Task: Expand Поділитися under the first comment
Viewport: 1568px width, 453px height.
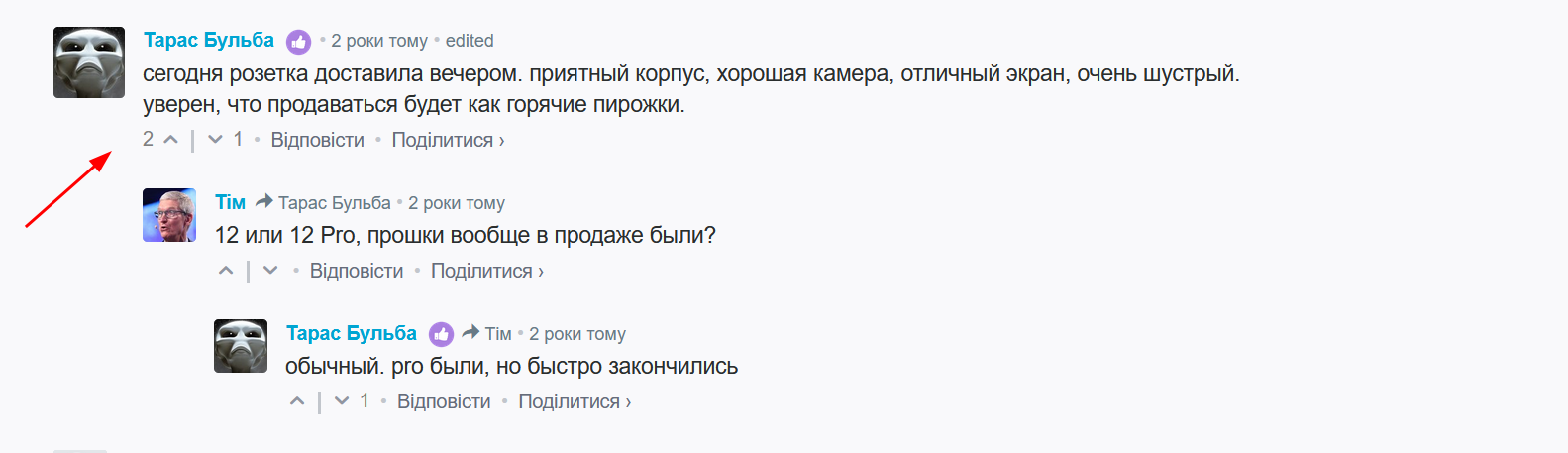Action: click(x=448, y=140)
